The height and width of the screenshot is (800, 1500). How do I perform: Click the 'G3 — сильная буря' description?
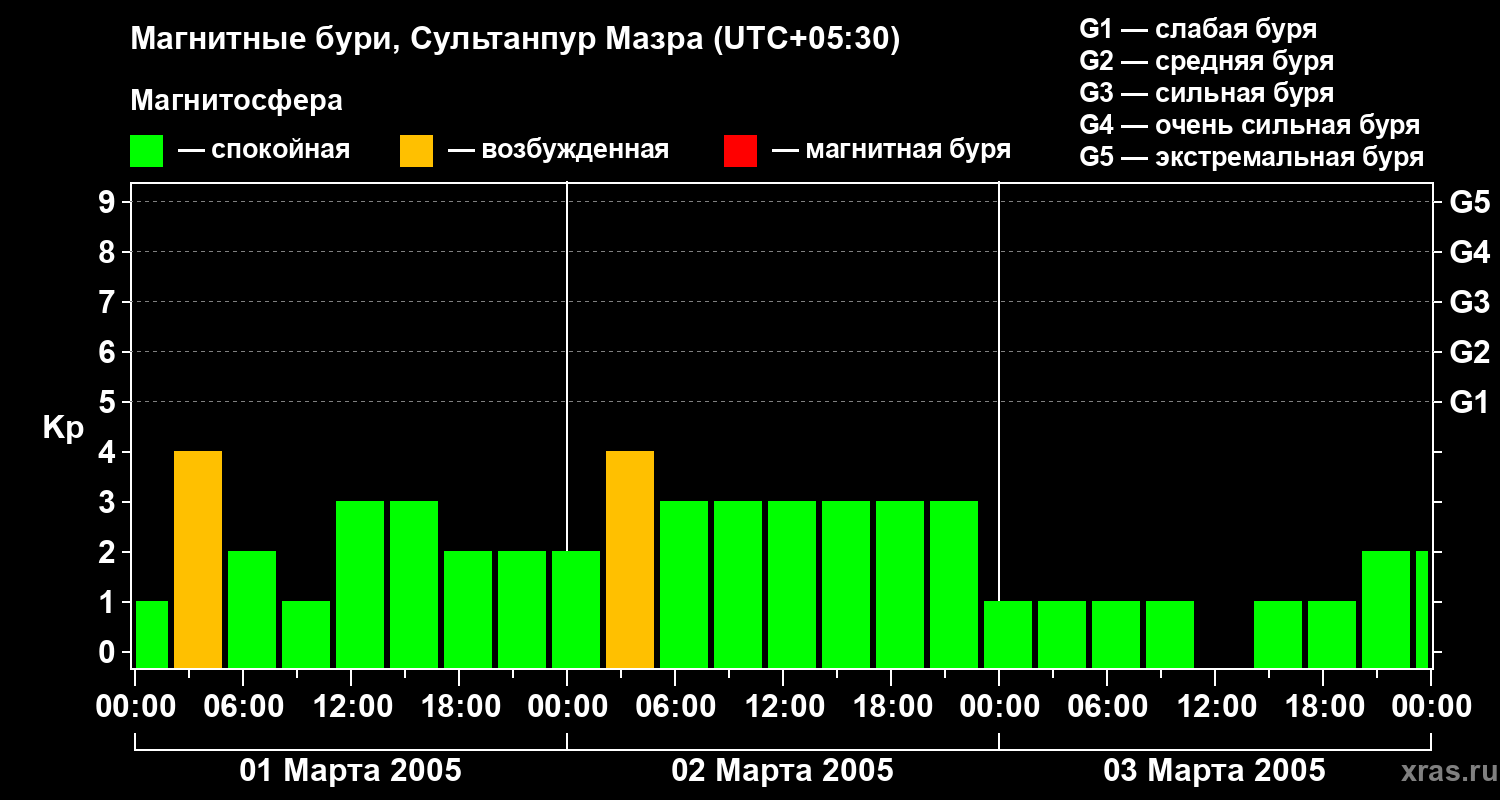[1207, 93]
